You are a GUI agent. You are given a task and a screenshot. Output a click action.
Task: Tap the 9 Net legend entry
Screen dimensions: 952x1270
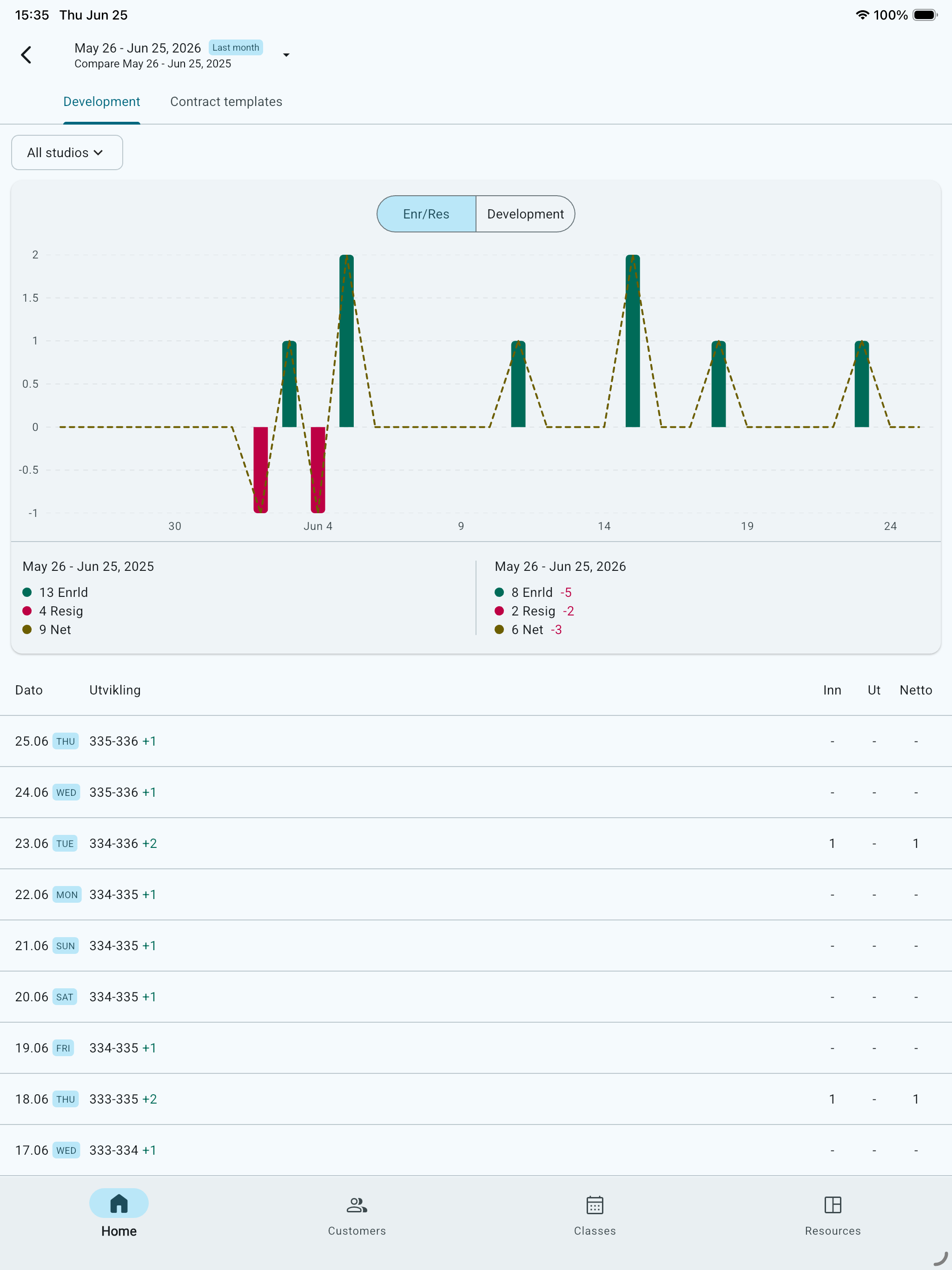(47, 630)
